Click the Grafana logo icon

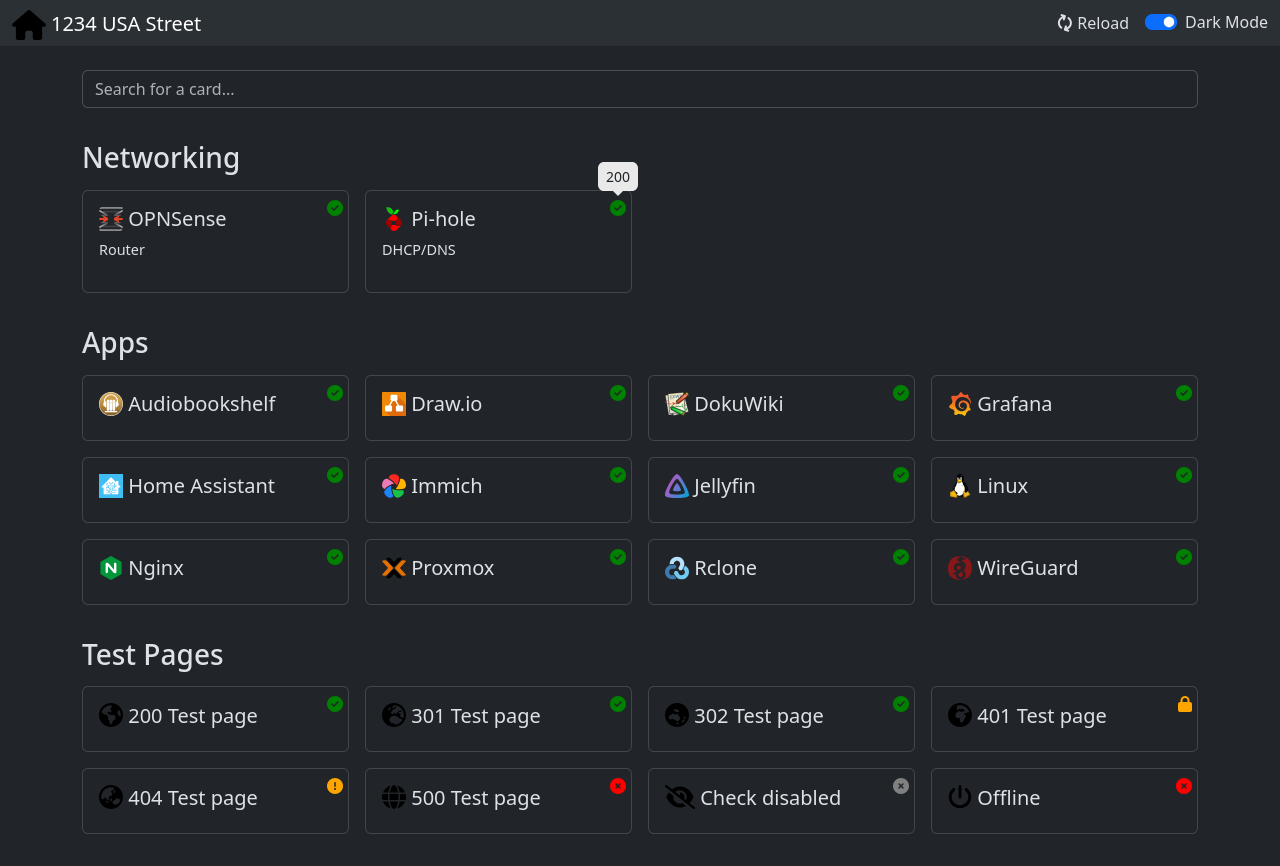(960, 404)
